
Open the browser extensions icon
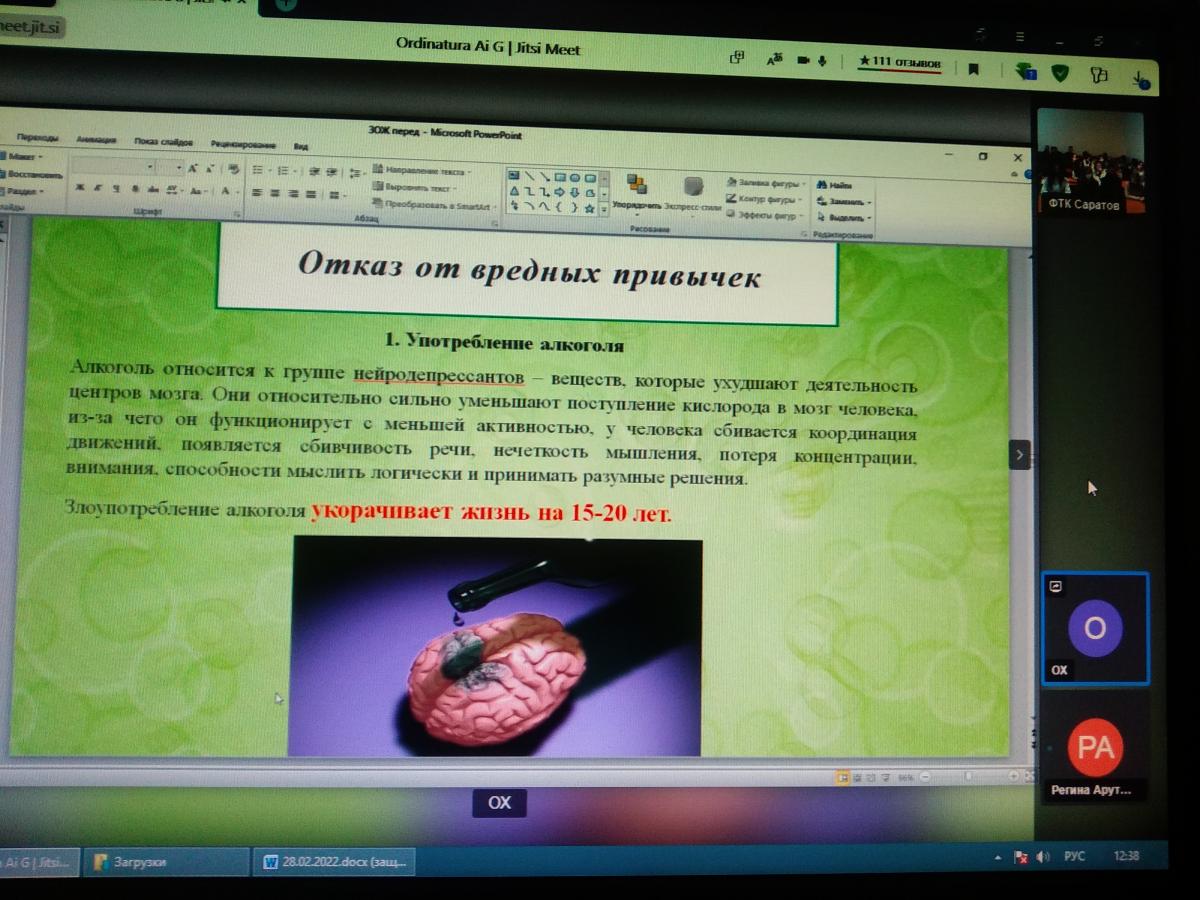coord(1099,75)
